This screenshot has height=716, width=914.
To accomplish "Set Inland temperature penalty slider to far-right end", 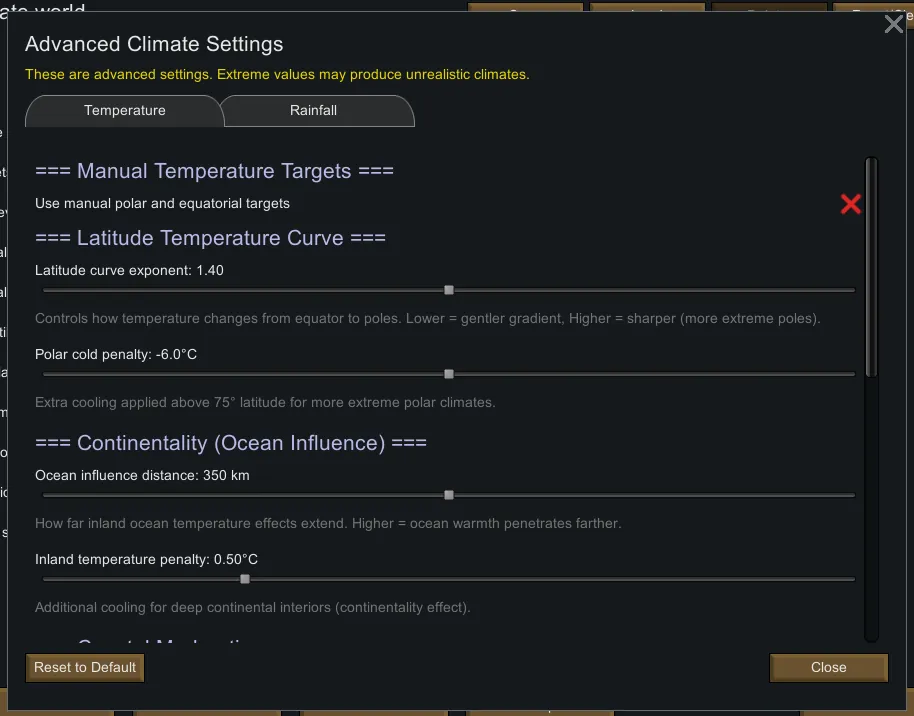I will coord(853,579).
